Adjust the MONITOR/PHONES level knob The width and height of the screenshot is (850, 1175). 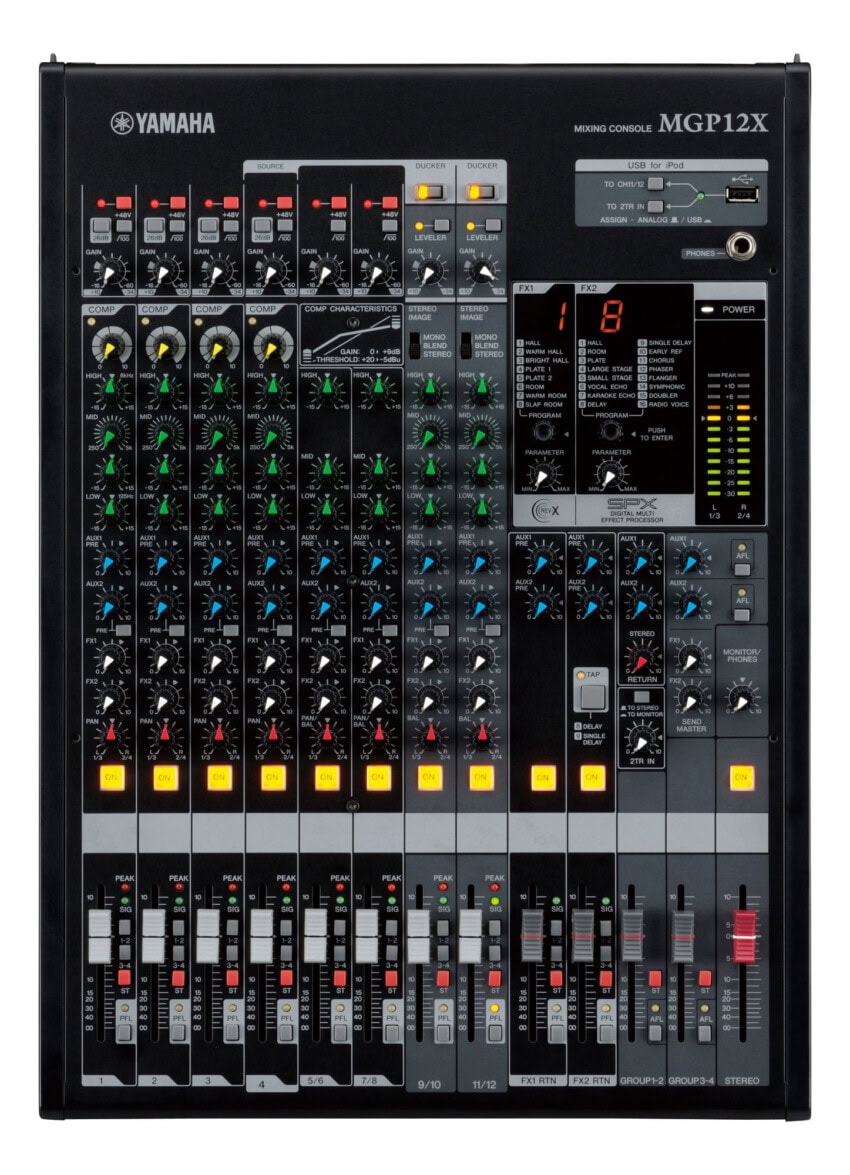(x=741, y=700)
